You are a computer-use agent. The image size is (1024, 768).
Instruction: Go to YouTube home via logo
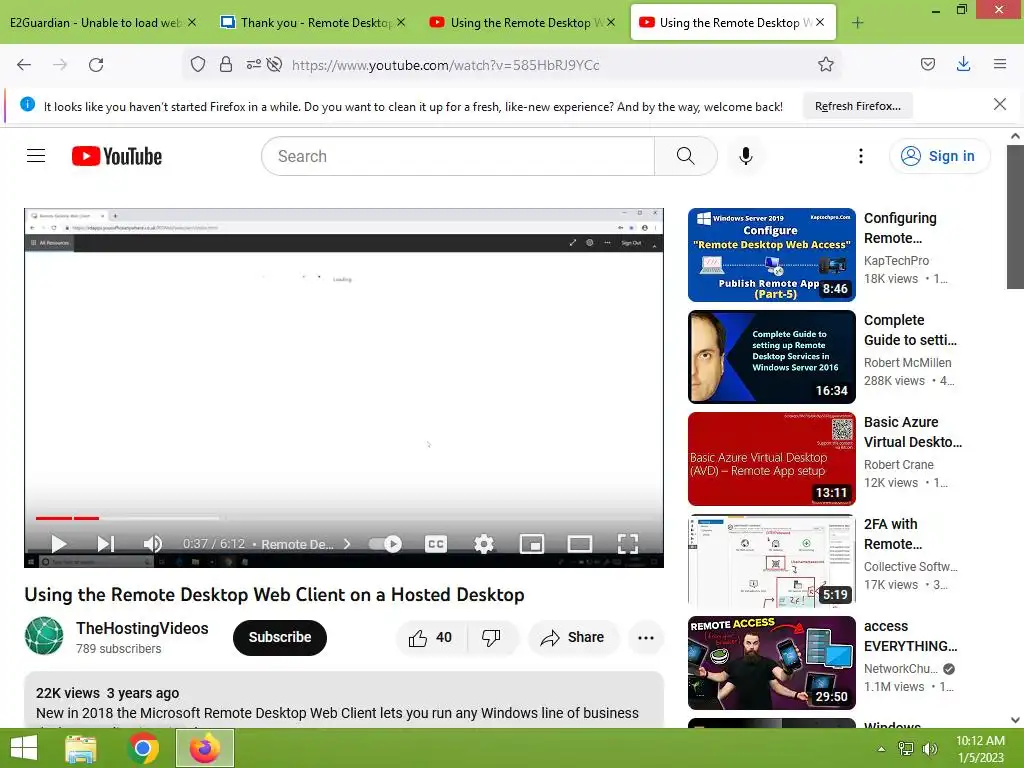point(117,156)
